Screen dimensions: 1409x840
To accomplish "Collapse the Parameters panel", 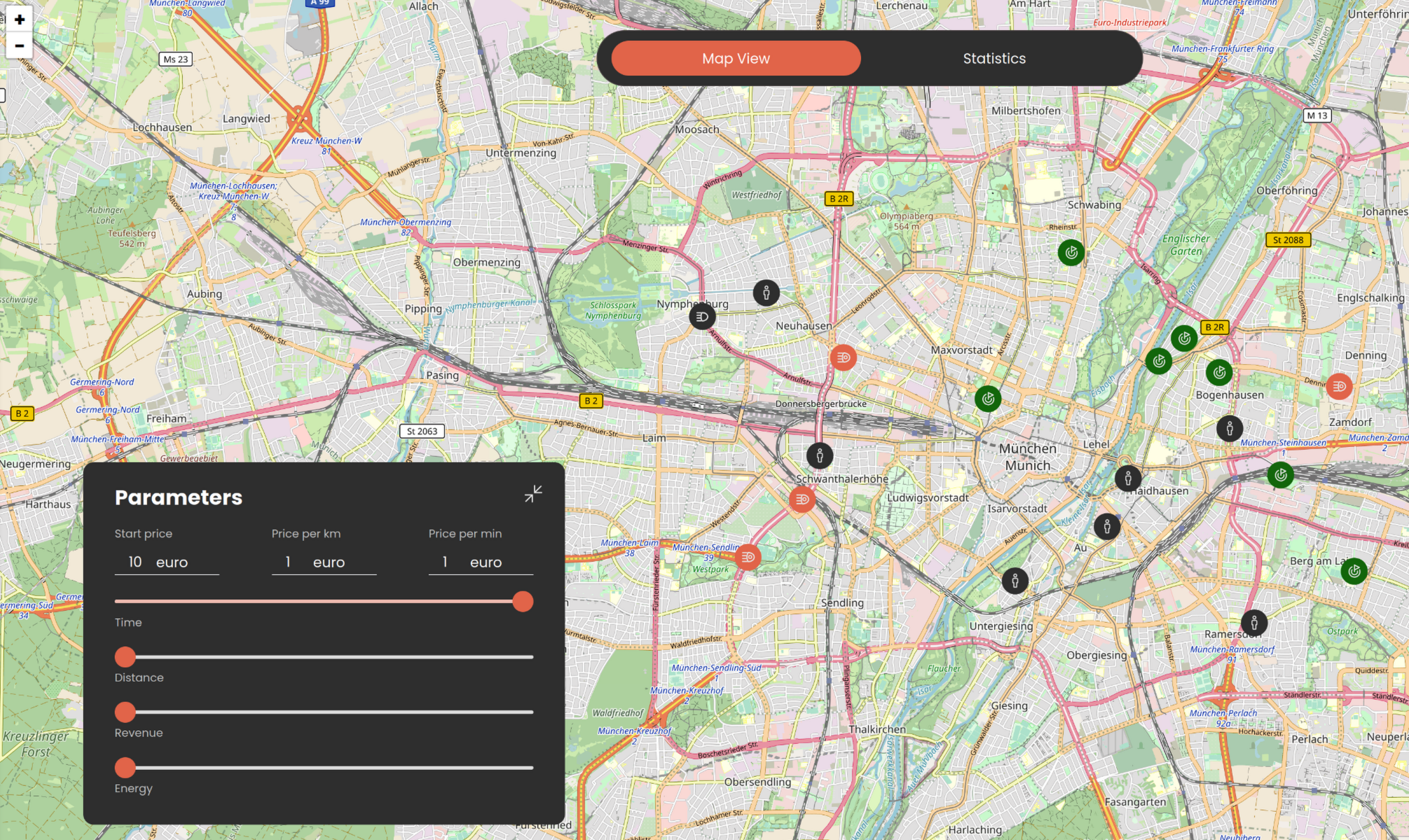I will (532, 494).
